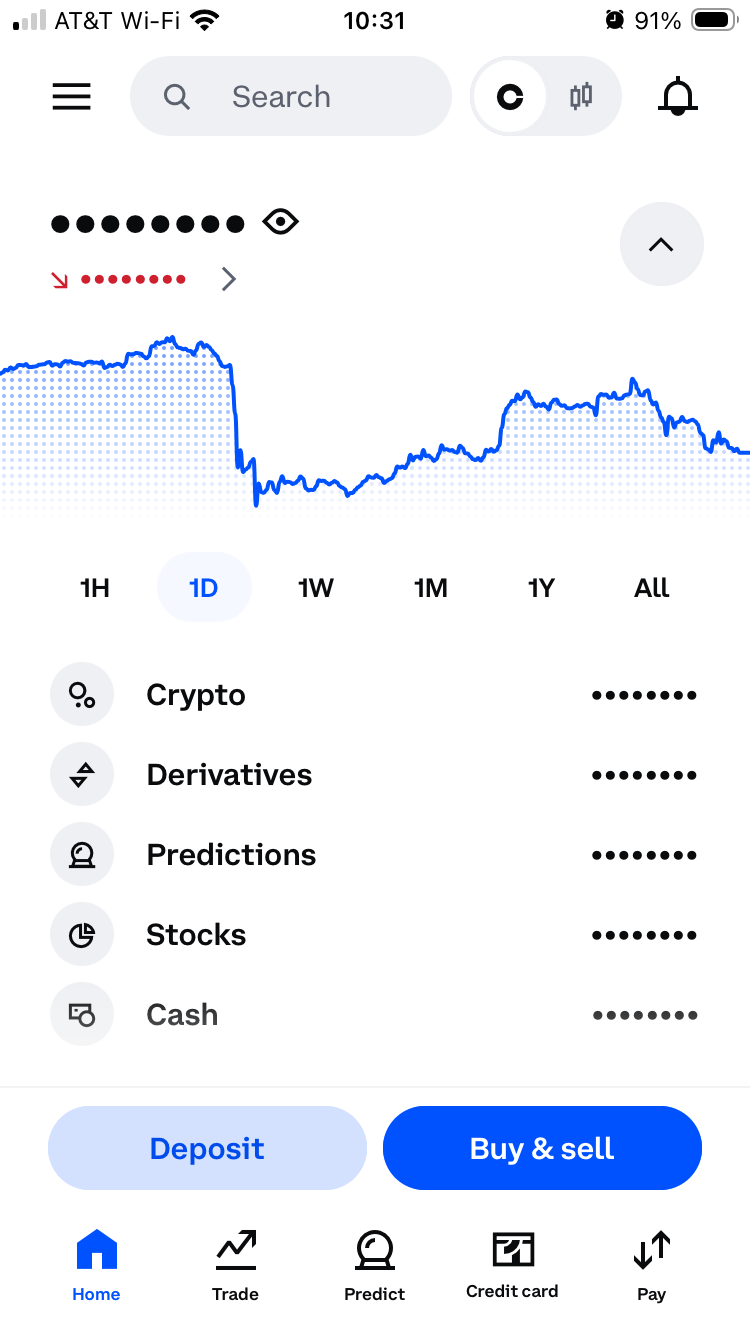Image resolution: width=750 pixels, height=1334 pixels.
Task: Tap the notification bell icon
Action: click(x=677, y=97)
